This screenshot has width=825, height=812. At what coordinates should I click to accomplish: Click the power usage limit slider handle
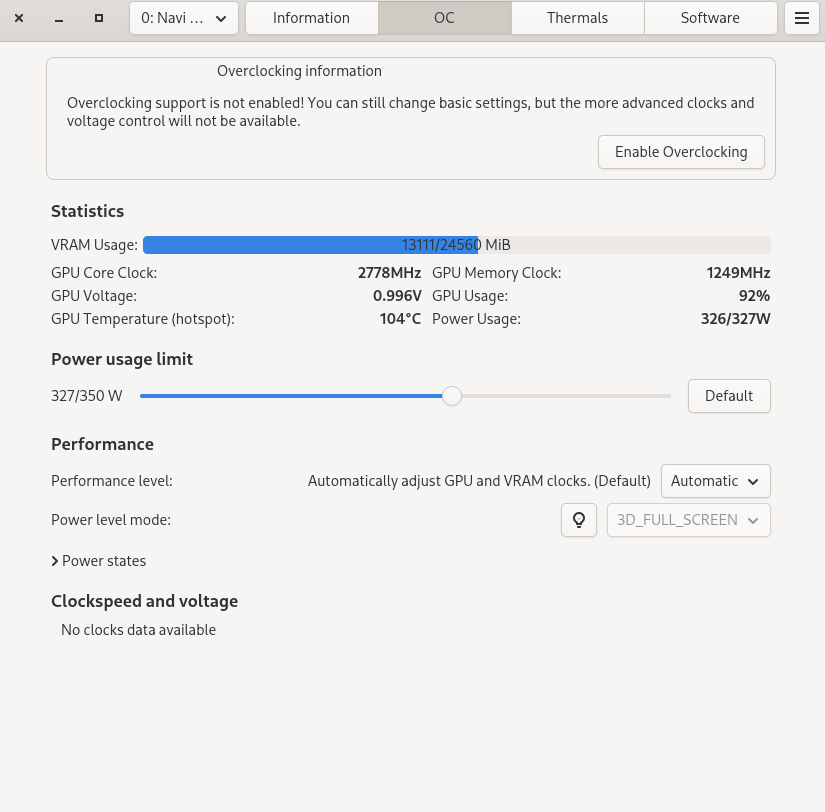tap(451, 396)
